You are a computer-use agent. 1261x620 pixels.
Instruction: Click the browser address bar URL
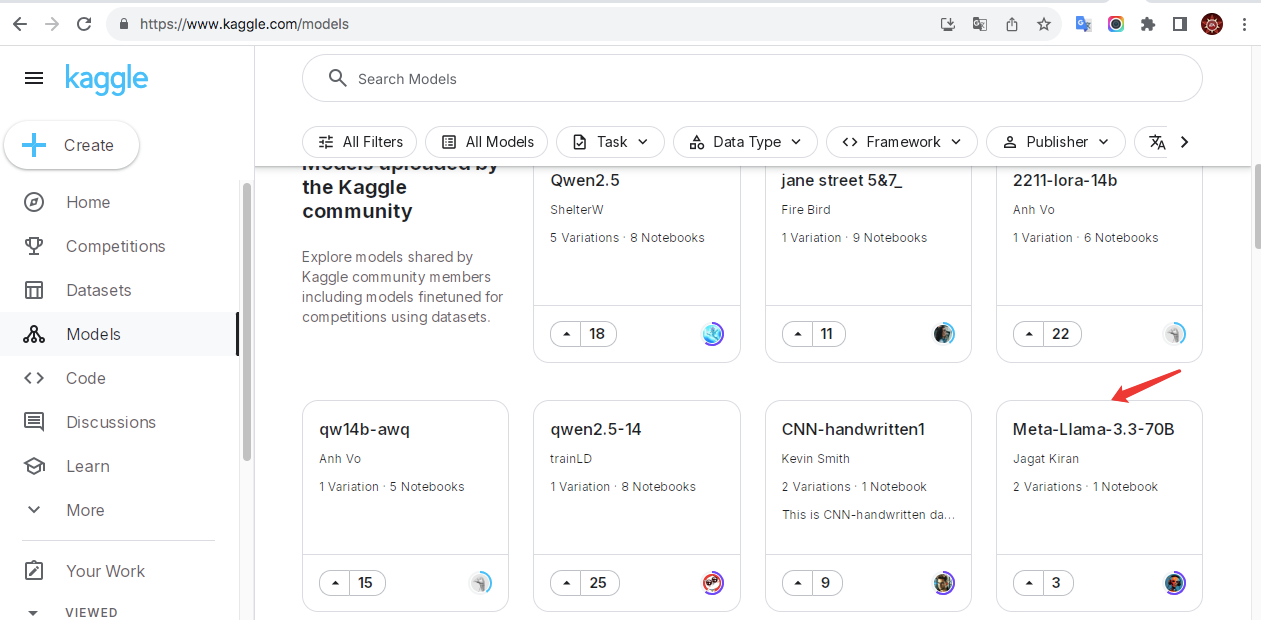click(244, 24)
